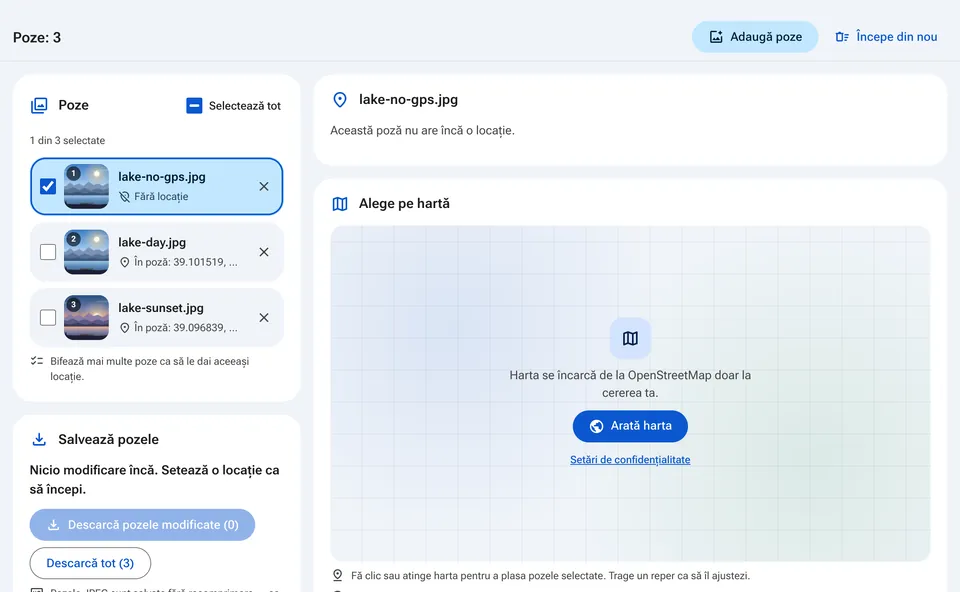The image size is (960, 592).
Task: Click 'În poză: 39.096839' coordinates text
Action: click(x=186, y=328)
